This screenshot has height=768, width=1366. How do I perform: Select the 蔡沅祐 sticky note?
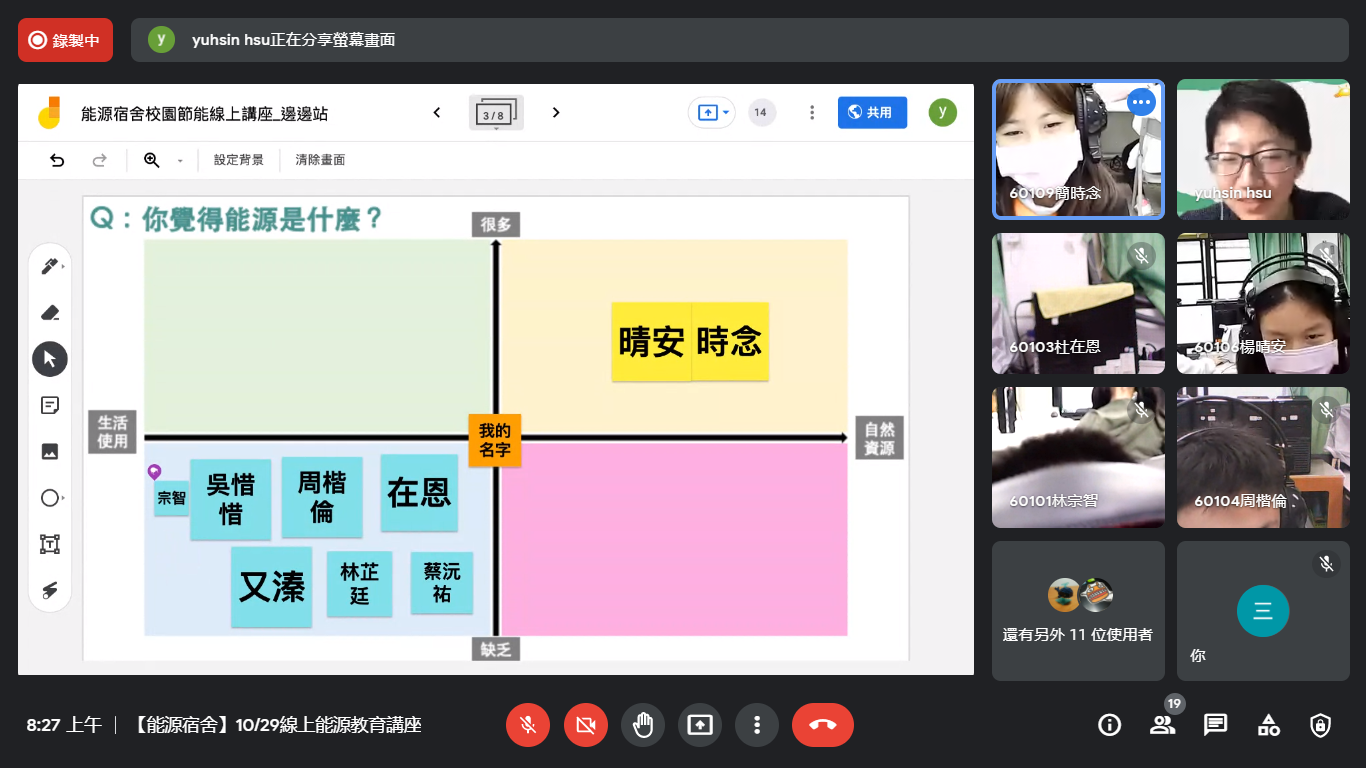pos(442,583)
